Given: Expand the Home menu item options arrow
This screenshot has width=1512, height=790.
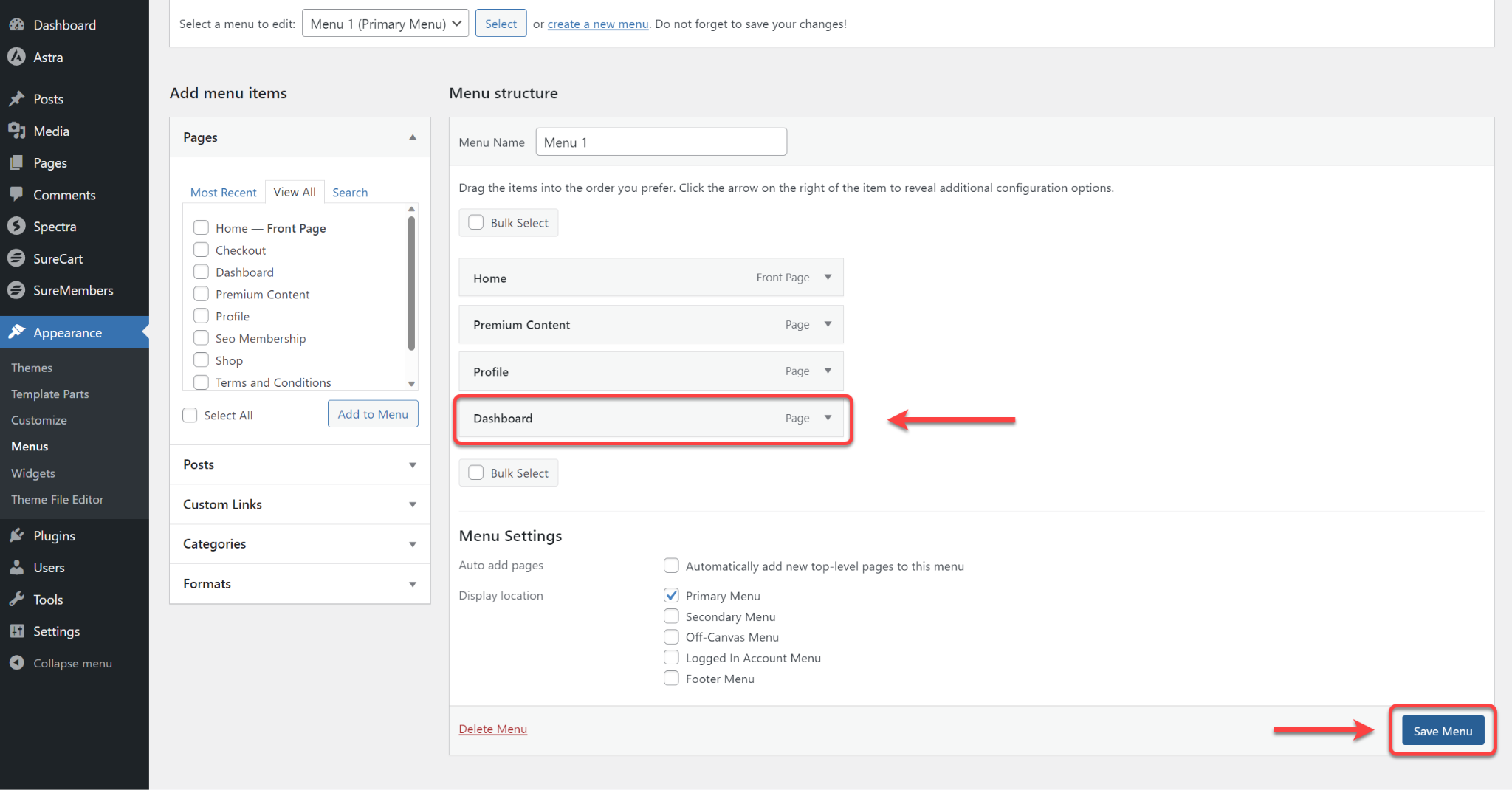Looking at the screenshot, I should [x=828, y=278].
